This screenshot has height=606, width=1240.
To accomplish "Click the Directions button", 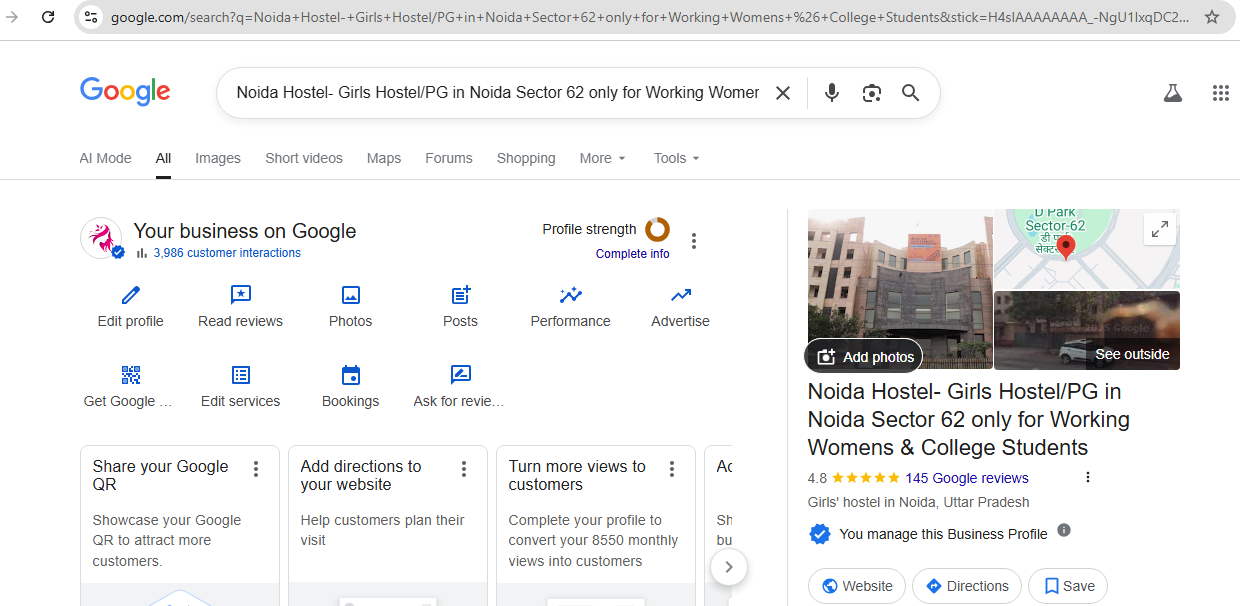I will 966,586.
